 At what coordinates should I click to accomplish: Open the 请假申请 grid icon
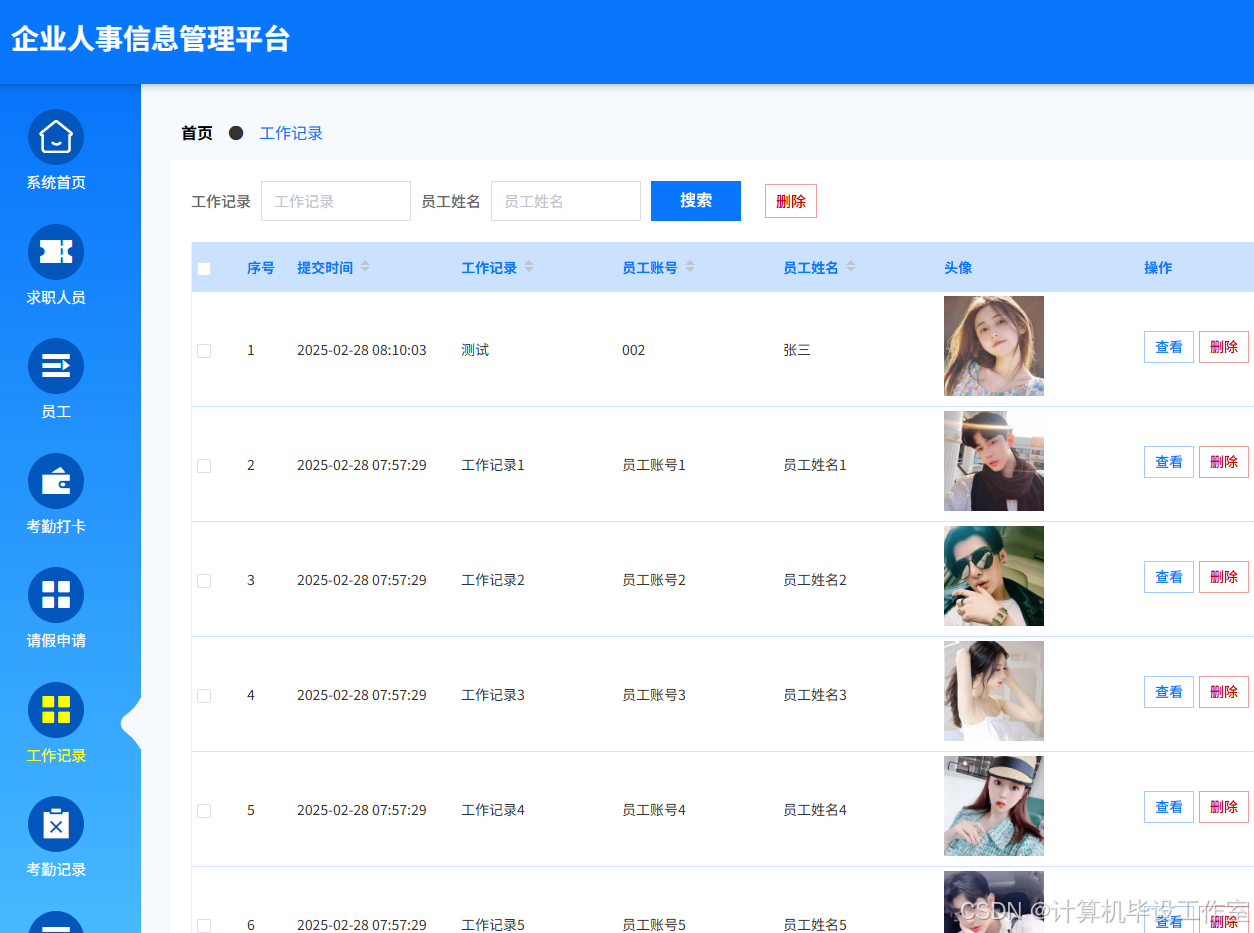click(56, 595)
